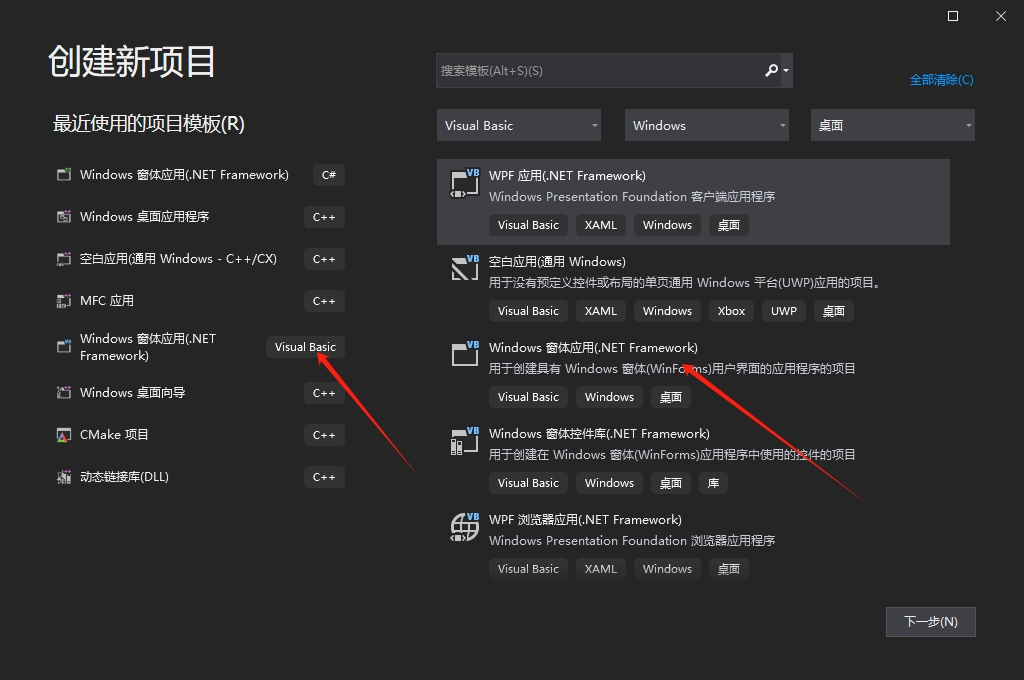Click the 空白应用(通用 Windows) VB template icon
The image size is (1024, 680).
pos(465,268)
